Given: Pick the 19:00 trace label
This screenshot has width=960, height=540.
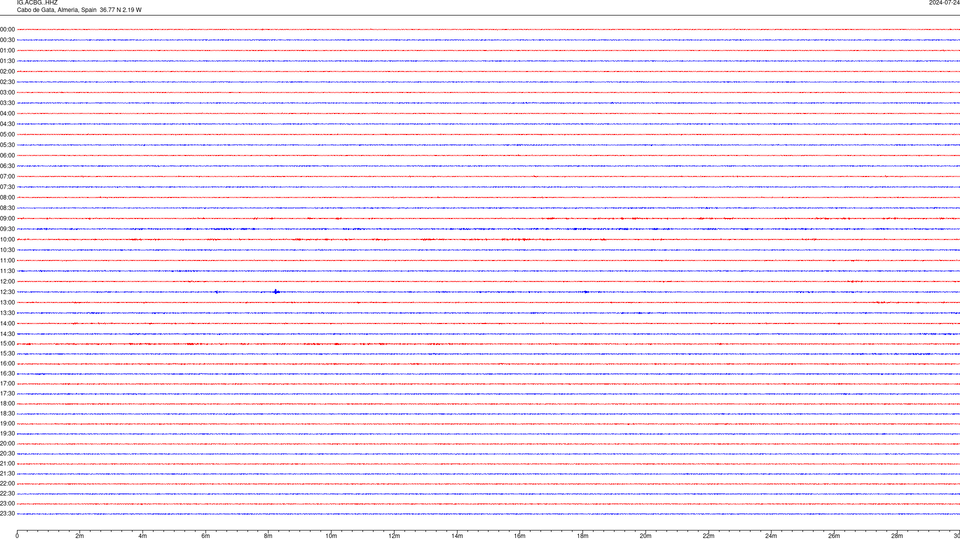Looking at the screenshot, I should pyautogui.click(x=7, y=424).
